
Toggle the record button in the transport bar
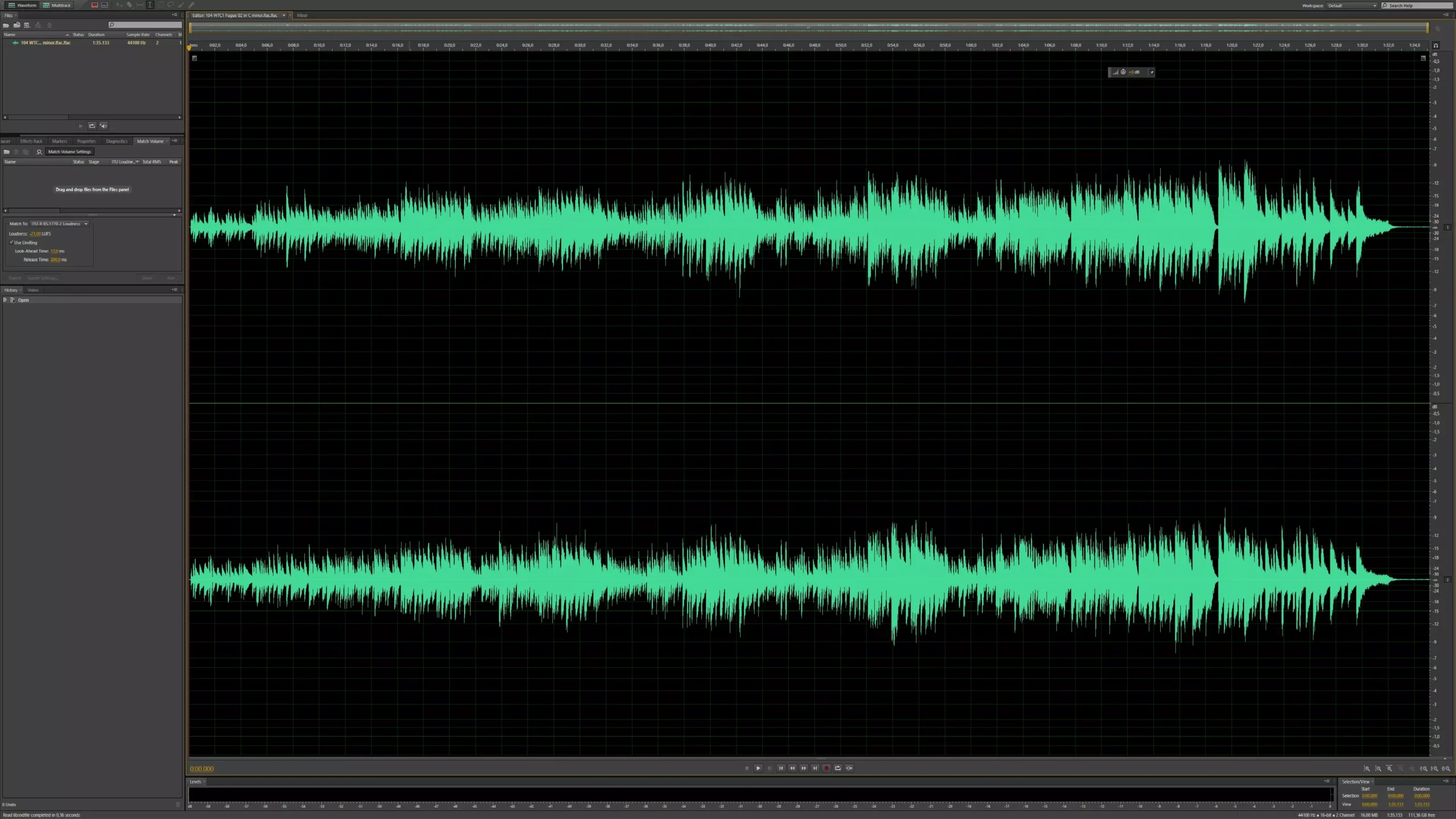[826, 768]
